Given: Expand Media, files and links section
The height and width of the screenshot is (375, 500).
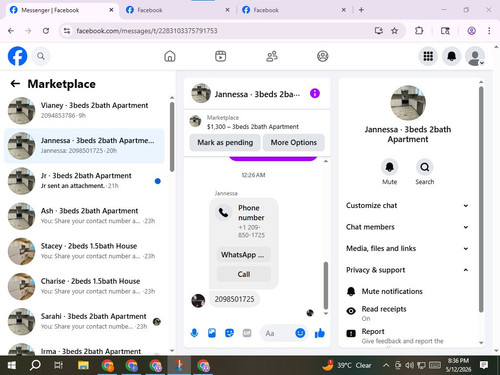Looking at the screenshot, I should [x=407, y=248].
